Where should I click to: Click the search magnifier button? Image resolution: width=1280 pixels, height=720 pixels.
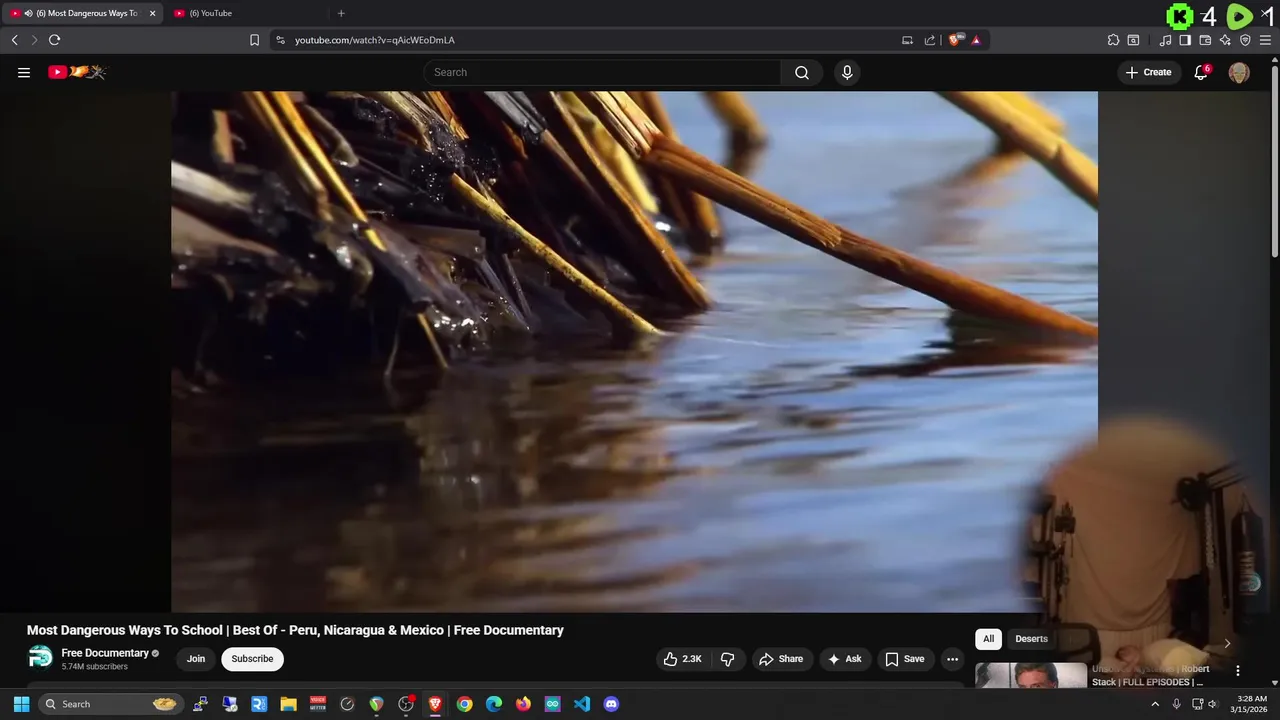[802, 72]
